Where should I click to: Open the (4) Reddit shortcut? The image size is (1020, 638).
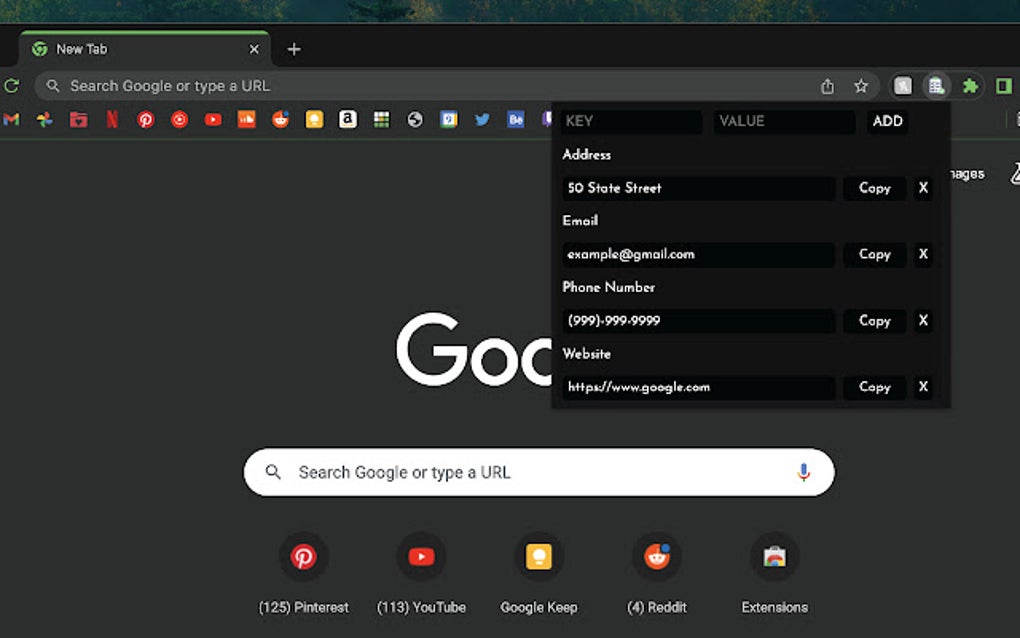pyautogui.click(x=657, y=574)
